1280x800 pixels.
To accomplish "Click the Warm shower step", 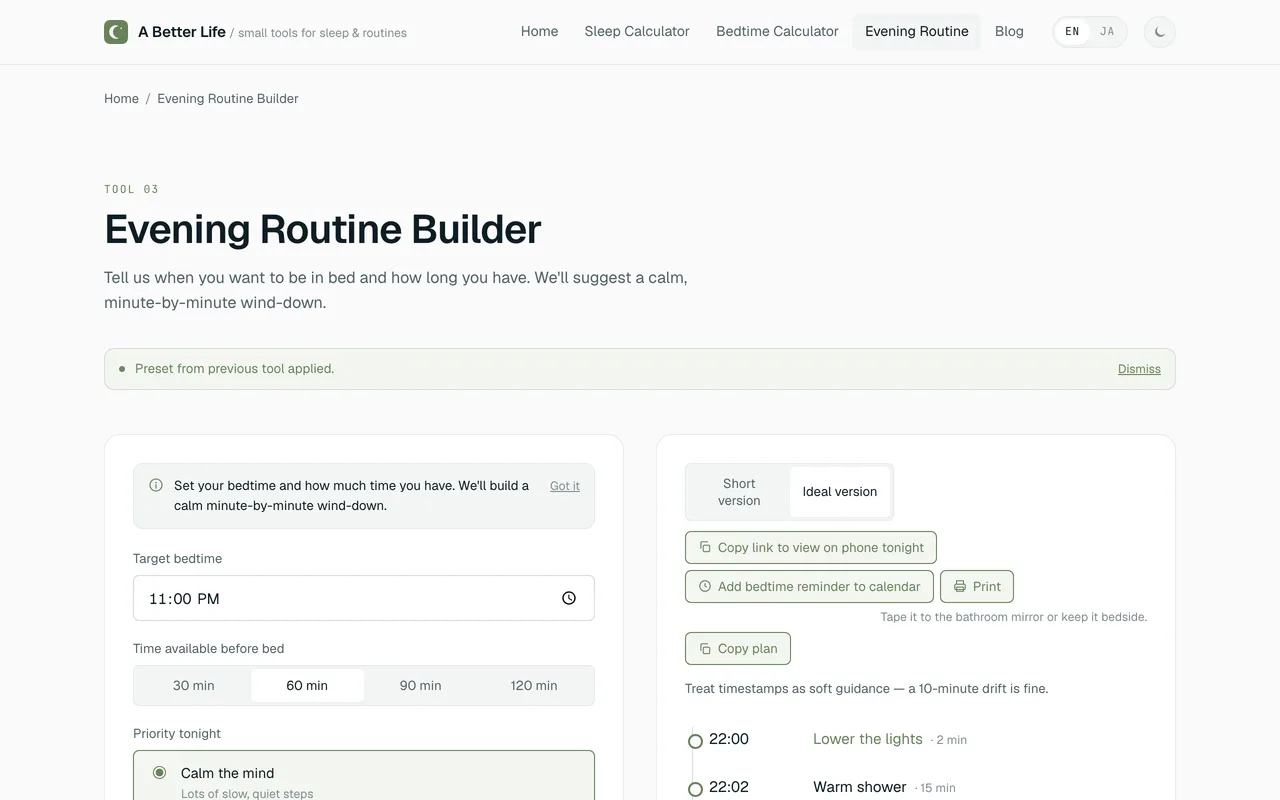I will click(860, 787).
